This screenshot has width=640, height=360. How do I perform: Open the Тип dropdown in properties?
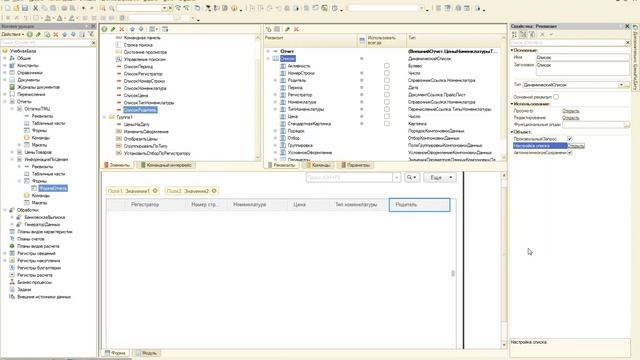point(621,85)
